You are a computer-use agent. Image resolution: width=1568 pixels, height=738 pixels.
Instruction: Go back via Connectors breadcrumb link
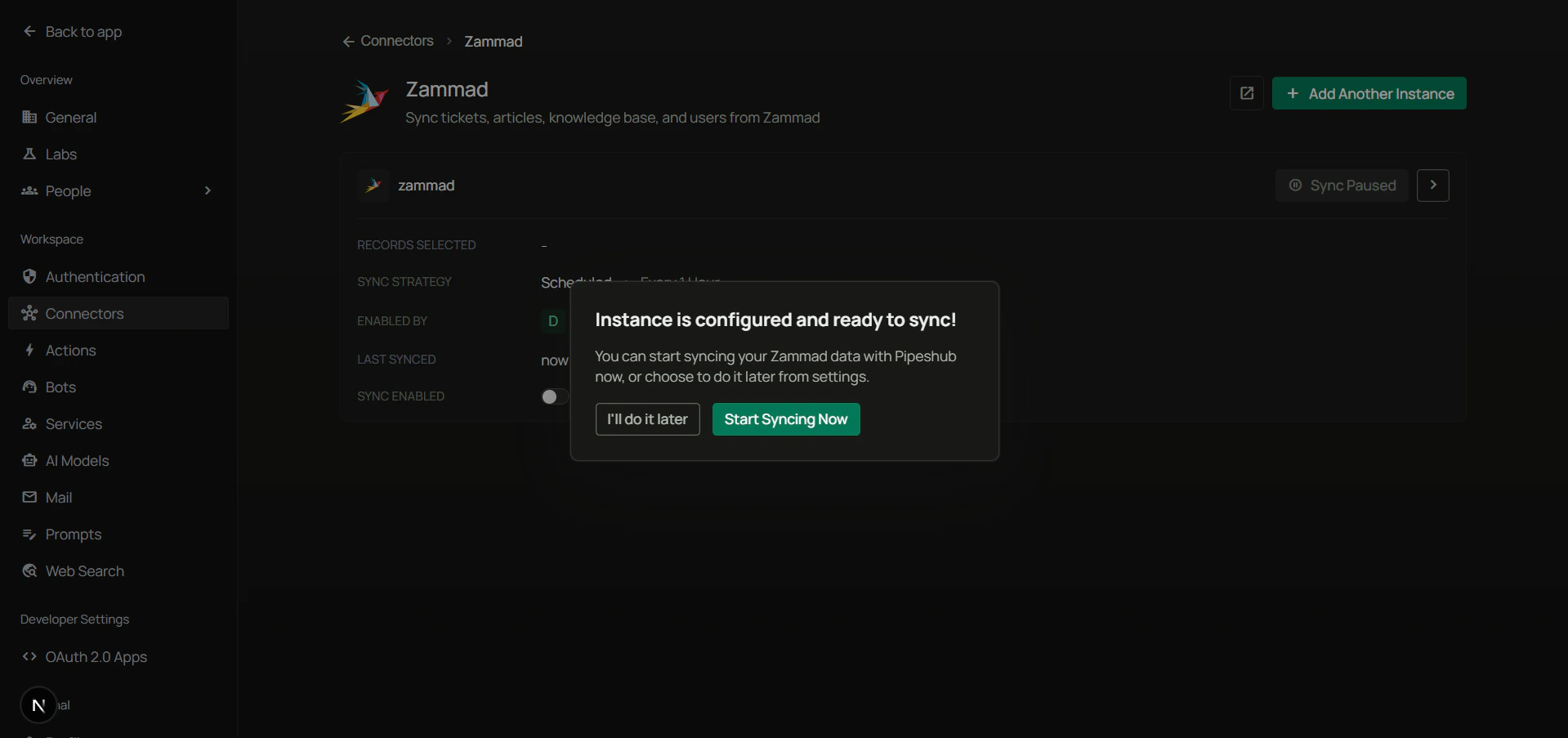[397, 41]
